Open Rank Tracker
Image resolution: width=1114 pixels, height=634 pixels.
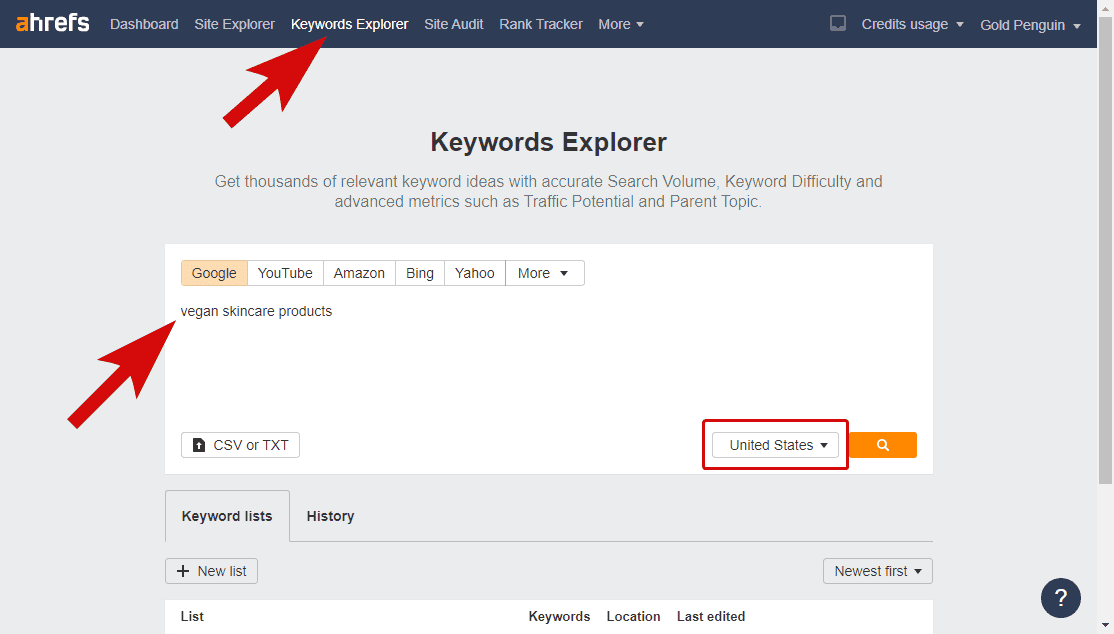click(541, 24)
